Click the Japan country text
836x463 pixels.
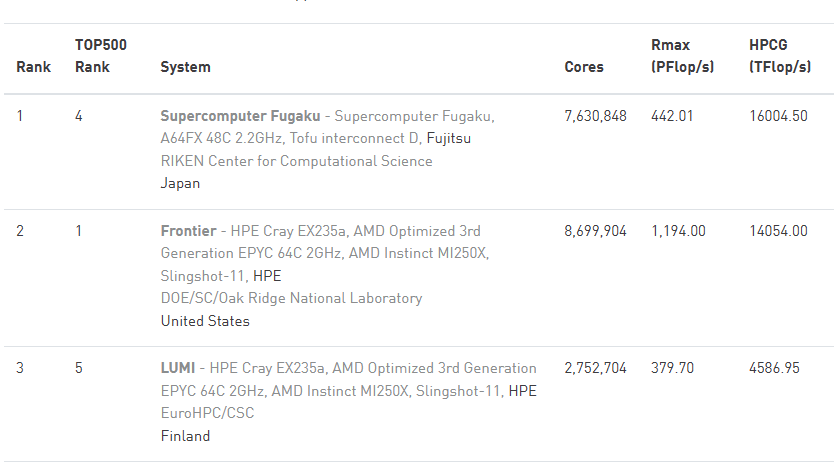tap(180, 183)
